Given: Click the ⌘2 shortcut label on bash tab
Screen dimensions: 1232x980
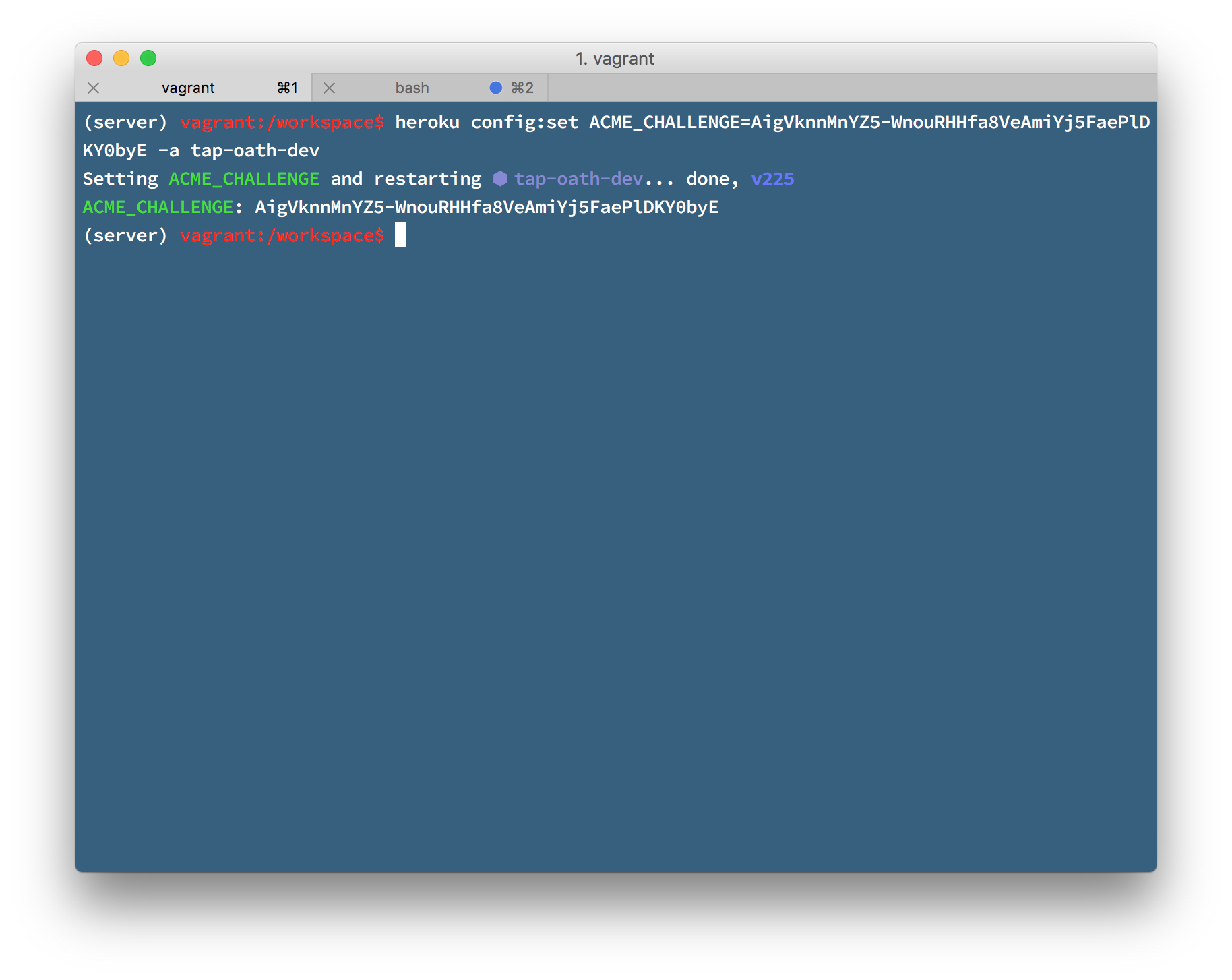Looking at the screenshot, I should pos(522,88).
